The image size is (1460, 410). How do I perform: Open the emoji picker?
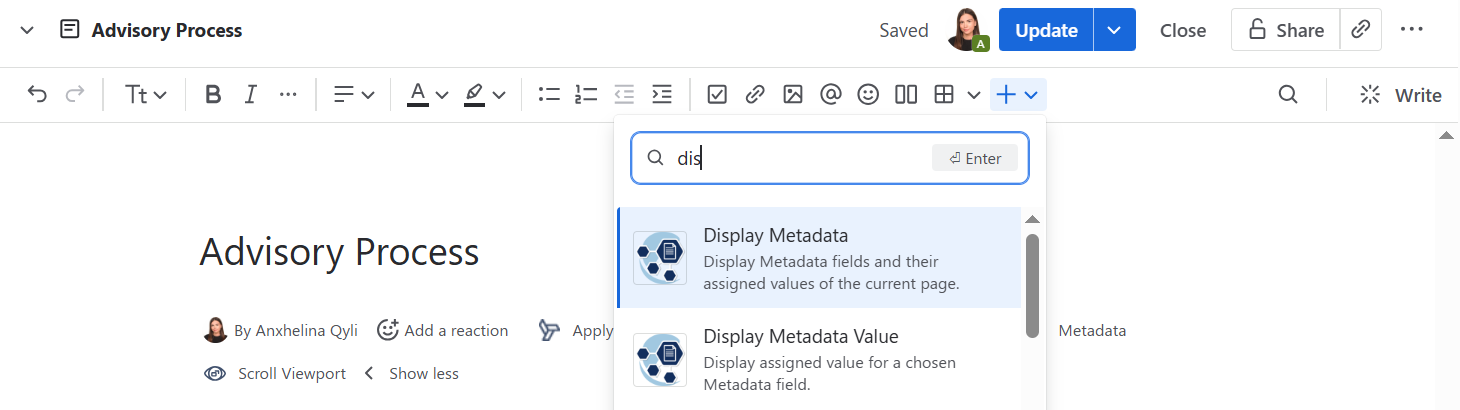pyautogui.click(x=868, y=95)
